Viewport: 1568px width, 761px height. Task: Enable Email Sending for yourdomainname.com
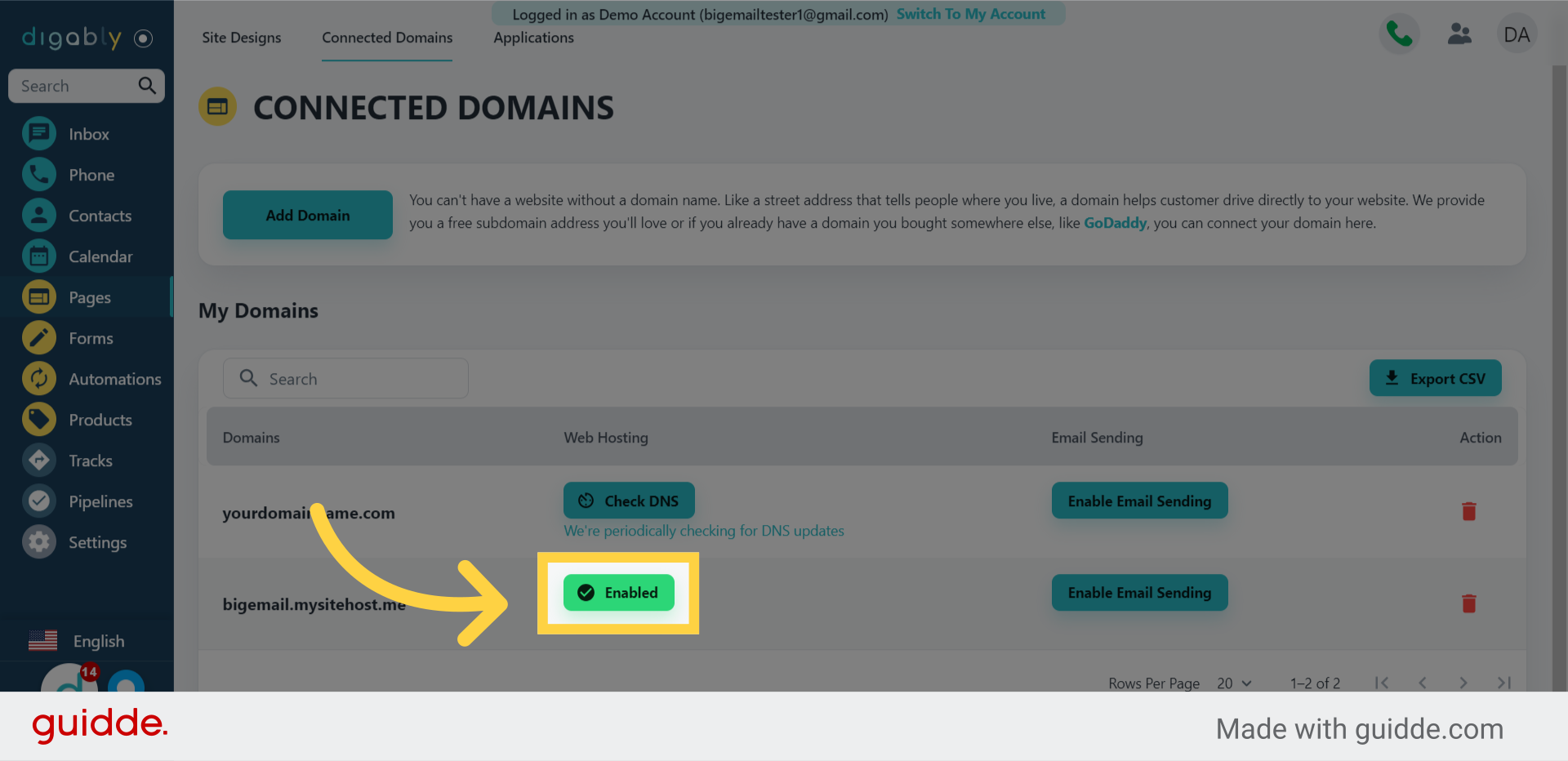pyautogui.click(x=1140, y=501)
